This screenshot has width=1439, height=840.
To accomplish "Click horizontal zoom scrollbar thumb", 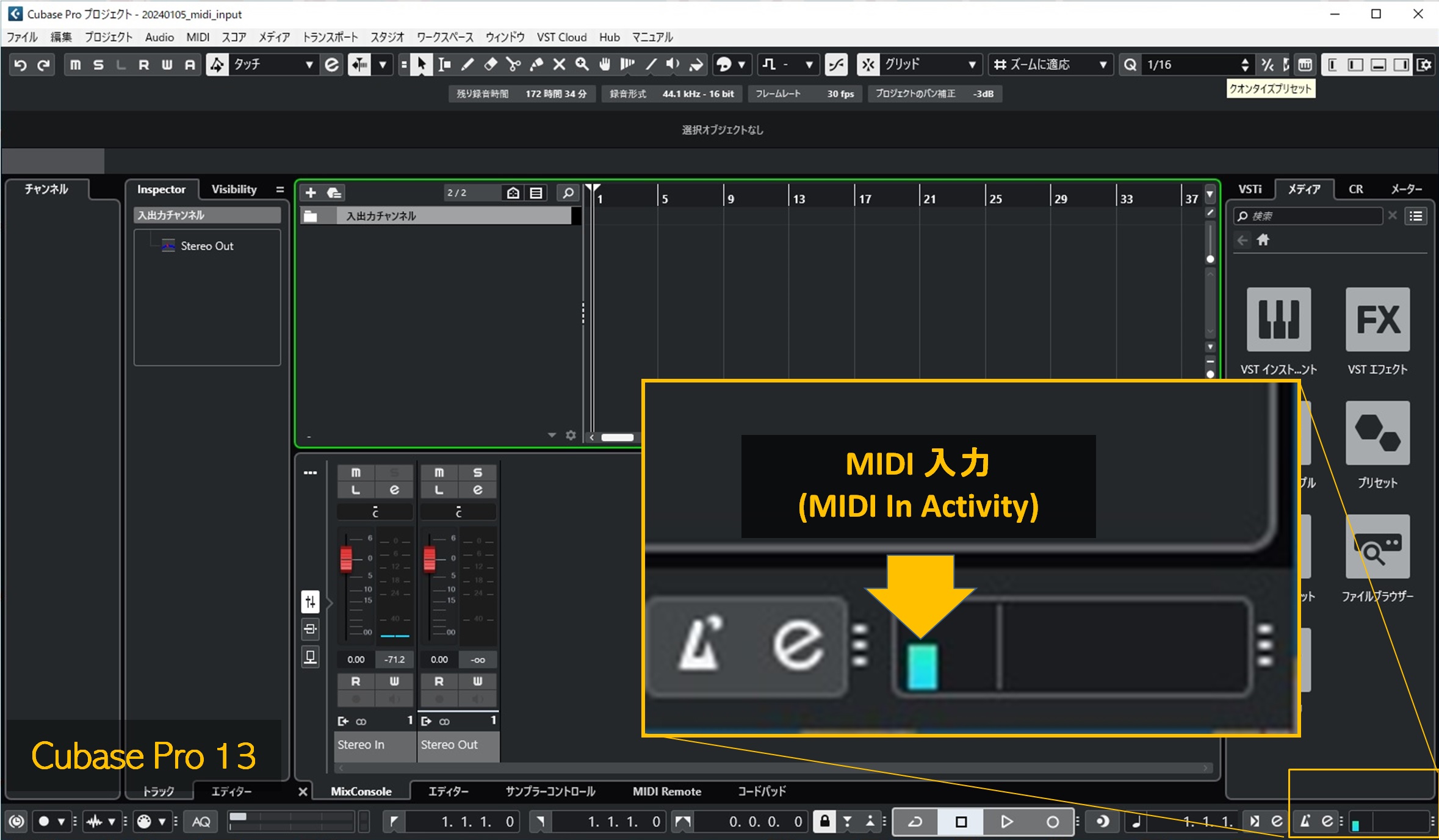I will tap(618, 437).
